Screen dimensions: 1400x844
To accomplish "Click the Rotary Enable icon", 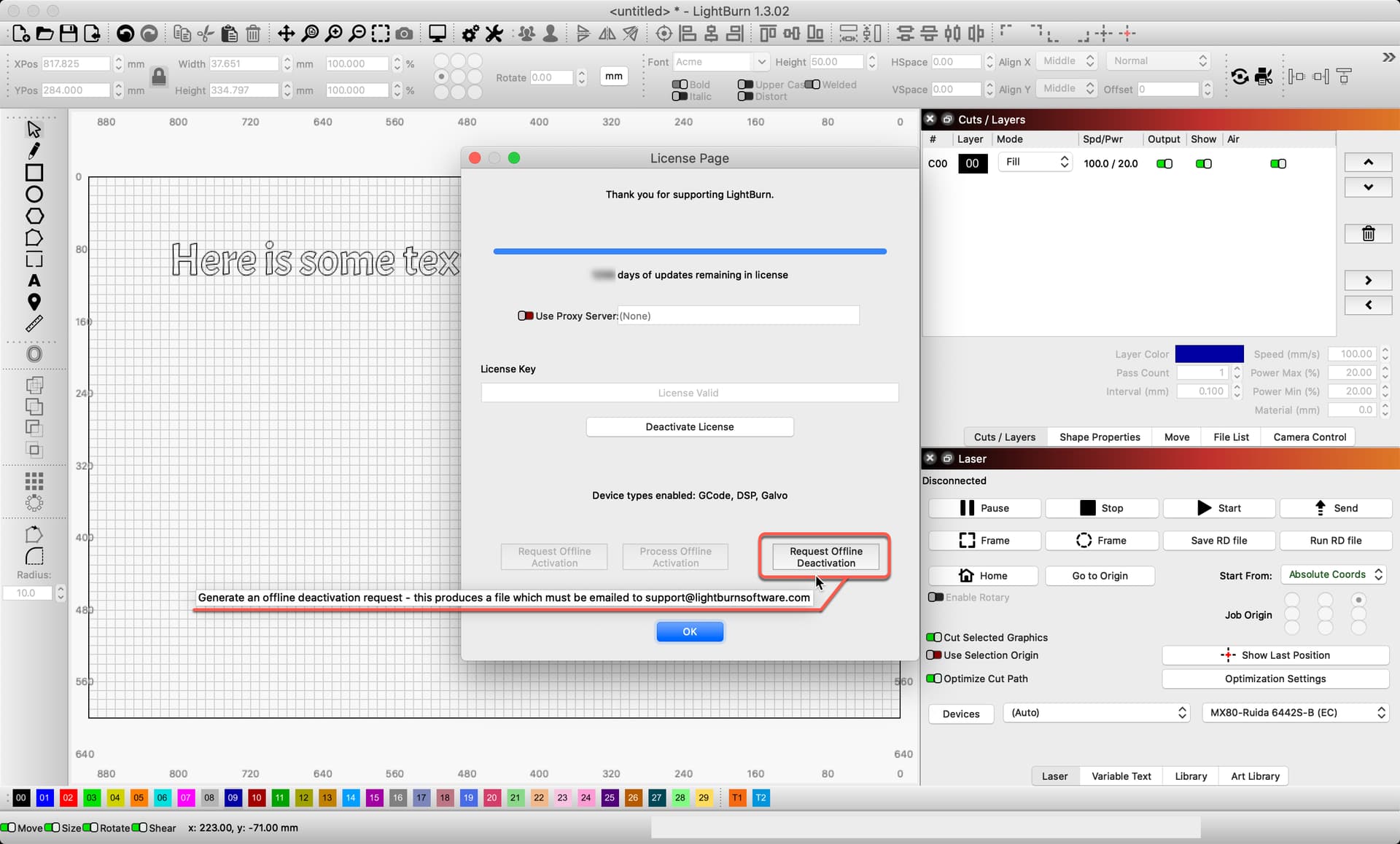I will (x=935, y=597).
